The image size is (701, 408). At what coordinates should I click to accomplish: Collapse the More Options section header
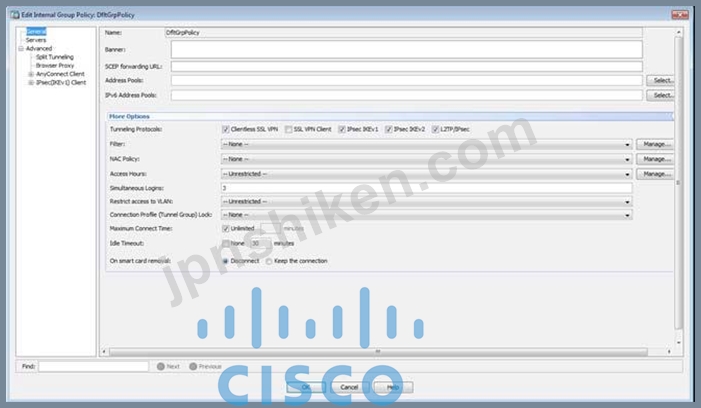coord(389,116)
